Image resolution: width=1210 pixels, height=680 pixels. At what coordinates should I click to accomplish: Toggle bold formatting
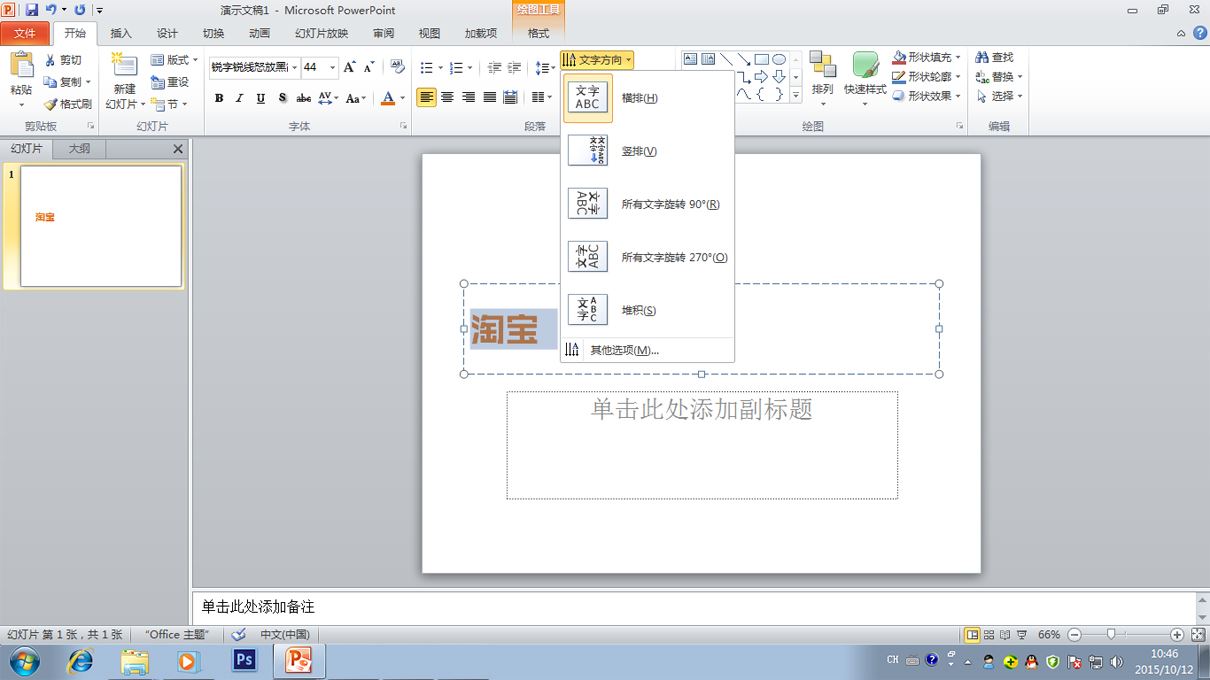[x=219, y=98]
